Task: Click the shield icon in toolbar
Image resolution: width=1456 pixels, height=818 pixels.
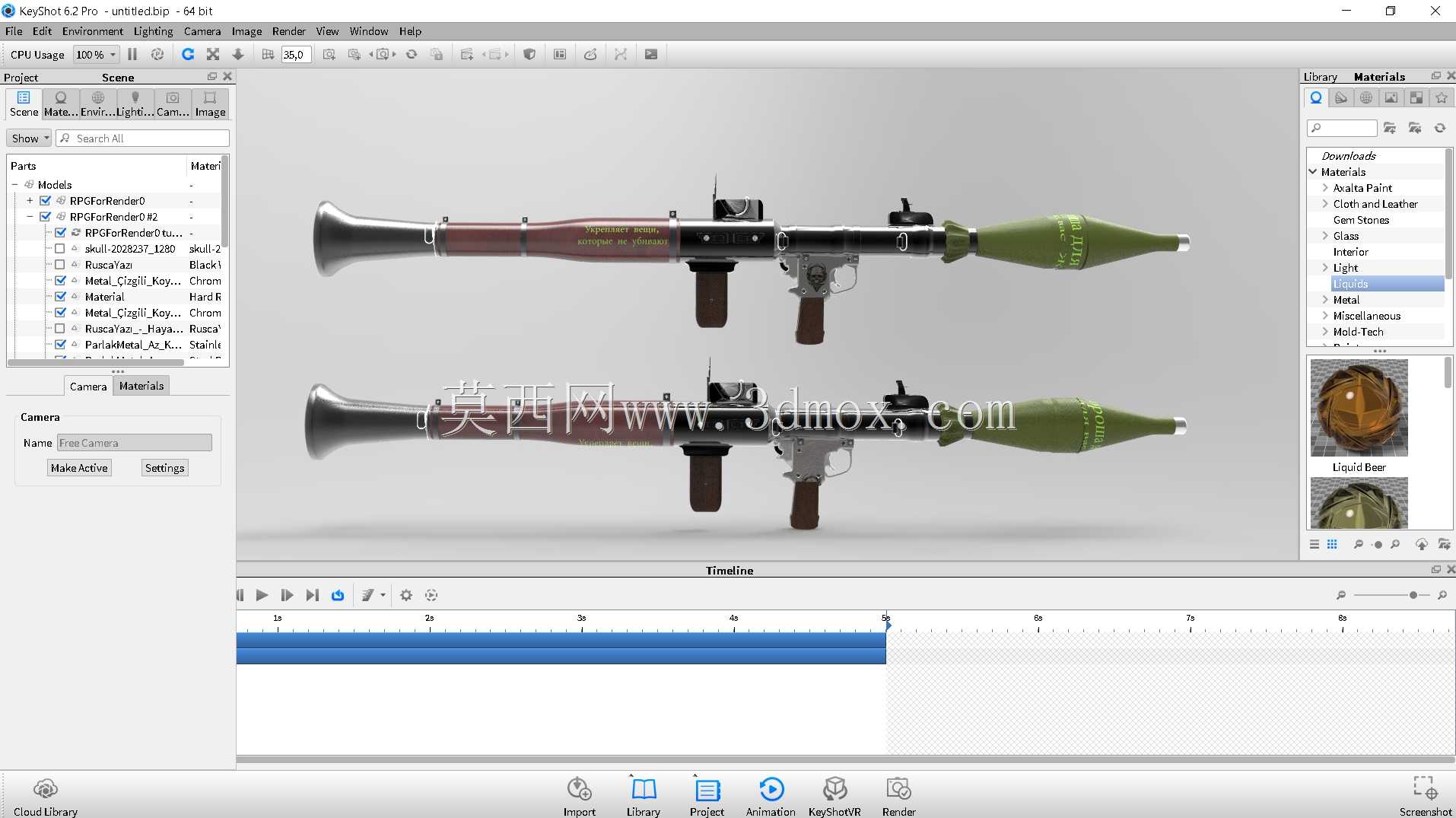Action: (x=530, y=54)
